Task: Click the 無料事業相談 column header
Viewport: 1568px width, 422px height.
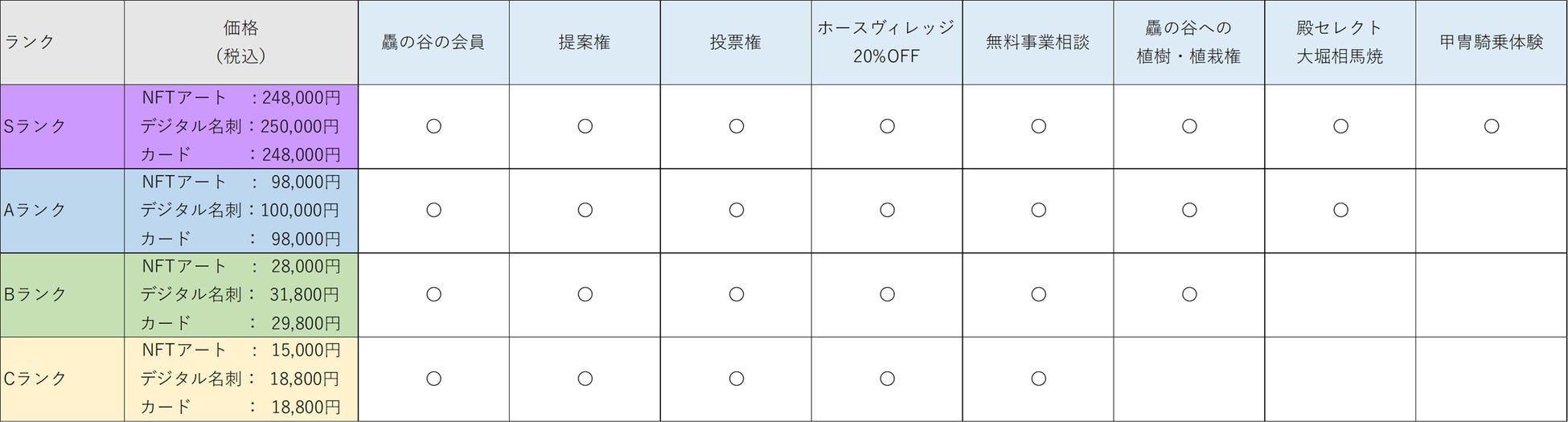Action: [1037, 42]
